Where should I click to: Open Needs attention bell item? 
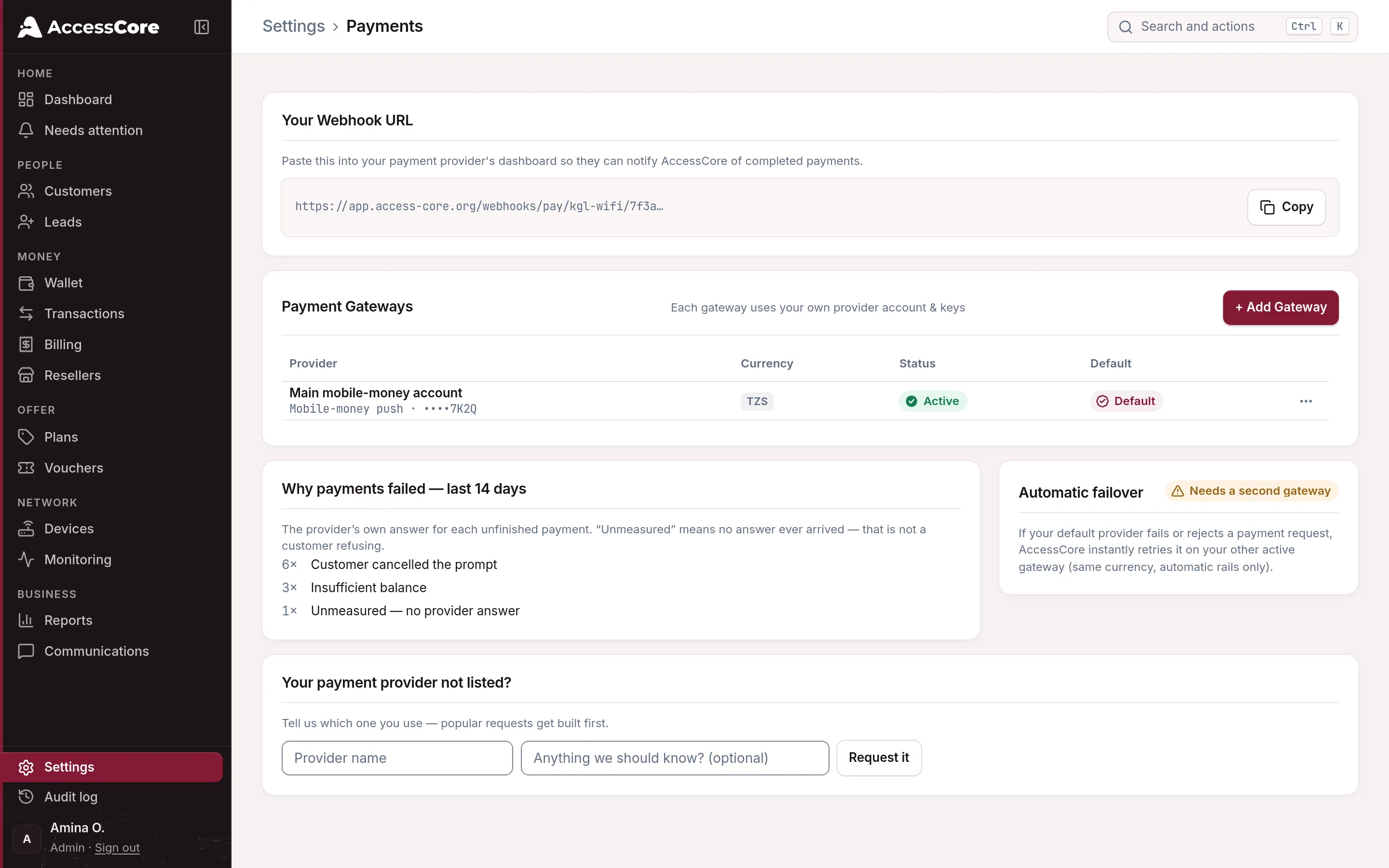[112, 130]
